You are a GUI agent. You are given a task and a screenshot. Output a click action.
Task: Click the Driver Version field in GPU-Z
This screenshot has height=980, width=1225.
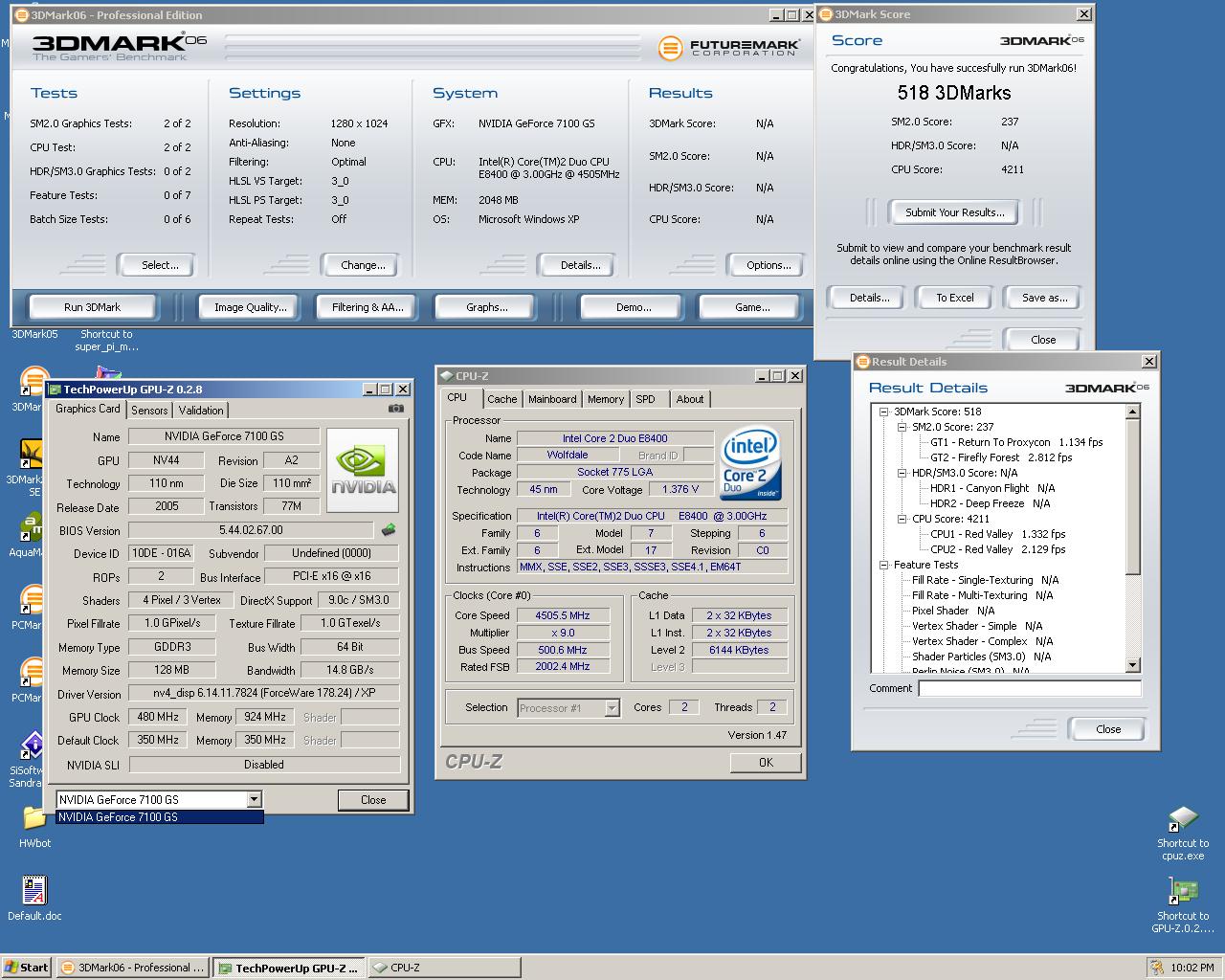coord(264,693)
